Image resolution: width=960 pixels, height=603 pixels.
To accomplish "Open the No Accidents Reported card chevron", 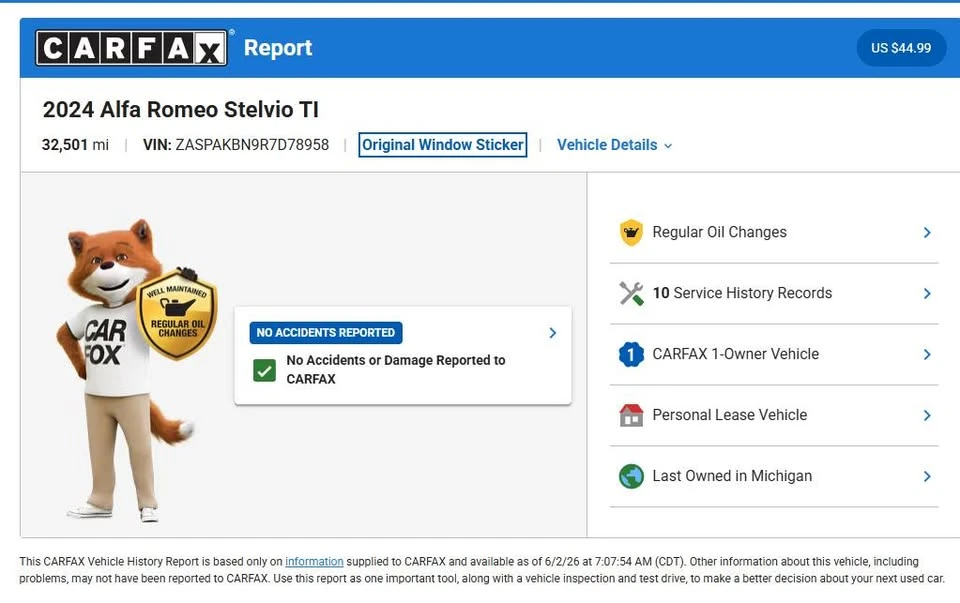I will point(553,332).
